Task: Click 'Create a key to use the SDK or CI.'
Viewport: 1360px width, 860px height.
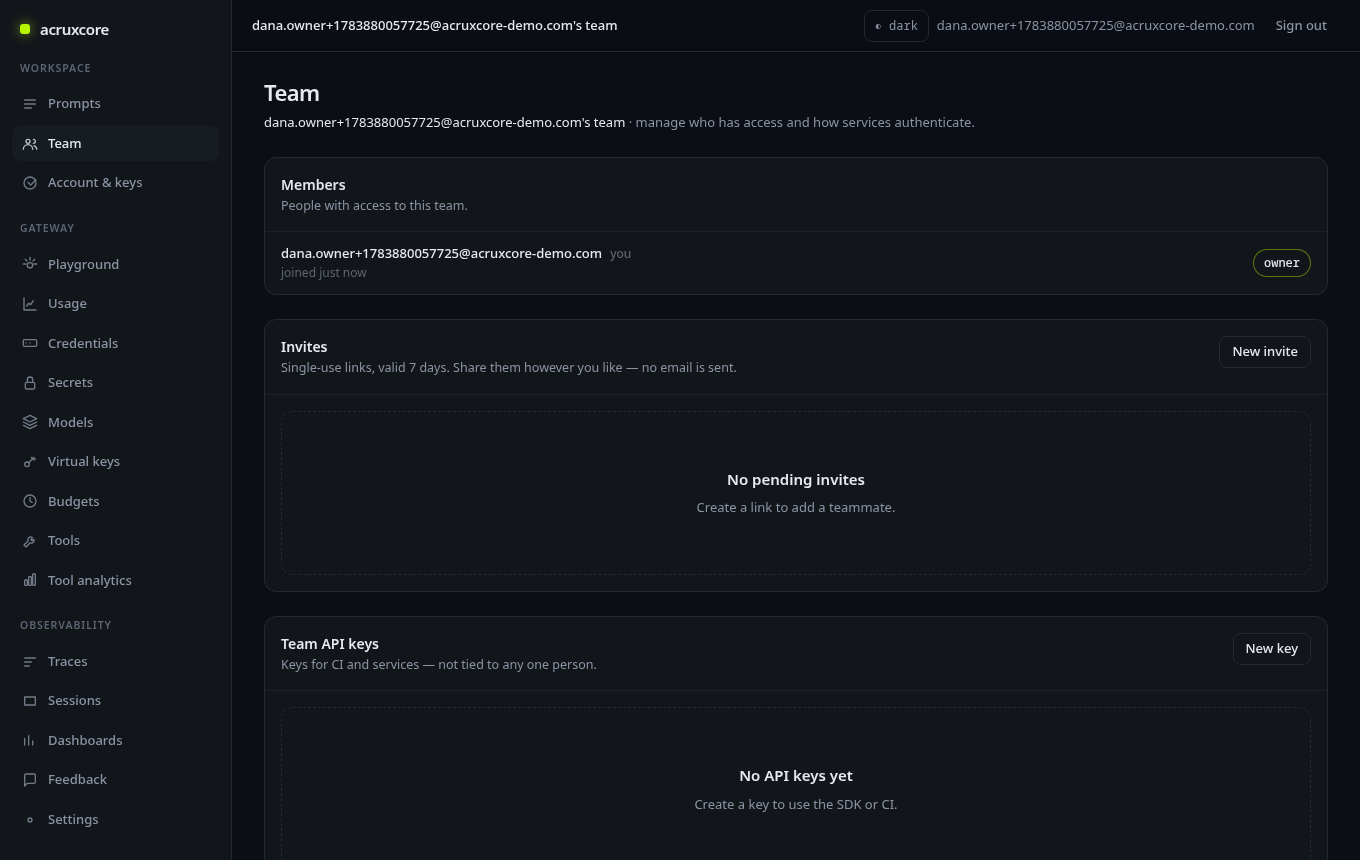Action: [796, 805]
